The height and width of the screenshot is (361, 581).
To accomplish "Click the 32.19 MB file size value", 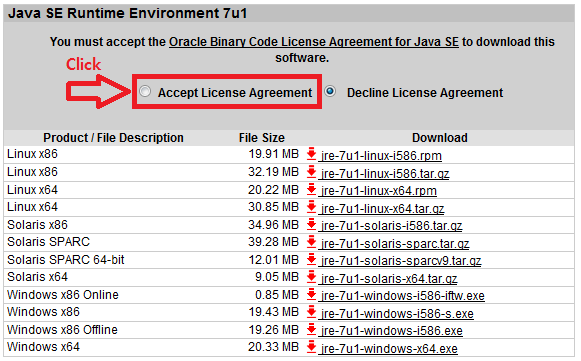I will click(x=273, y=172).
